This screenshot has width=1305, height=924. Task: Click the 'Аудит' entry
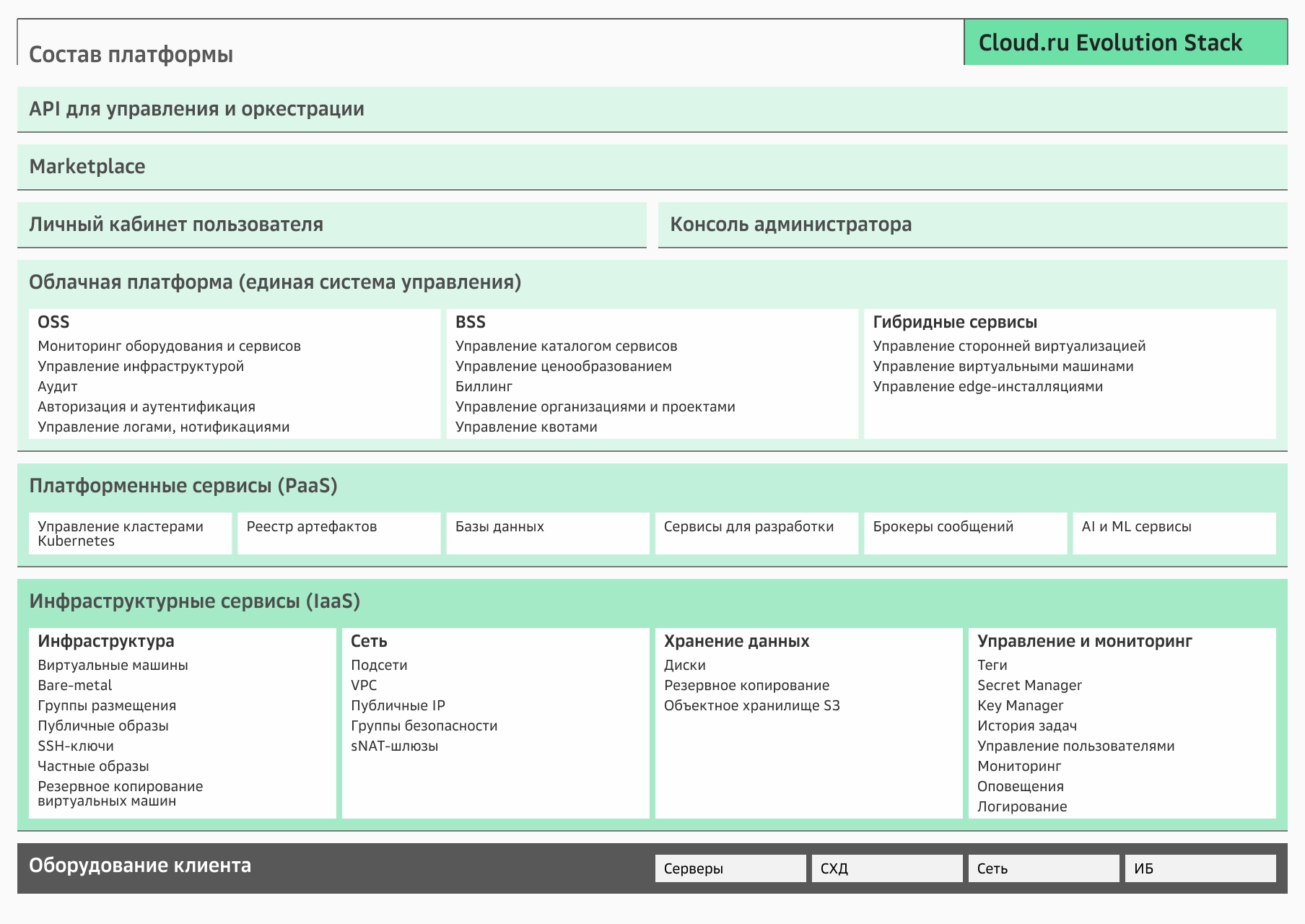(58, 387)
